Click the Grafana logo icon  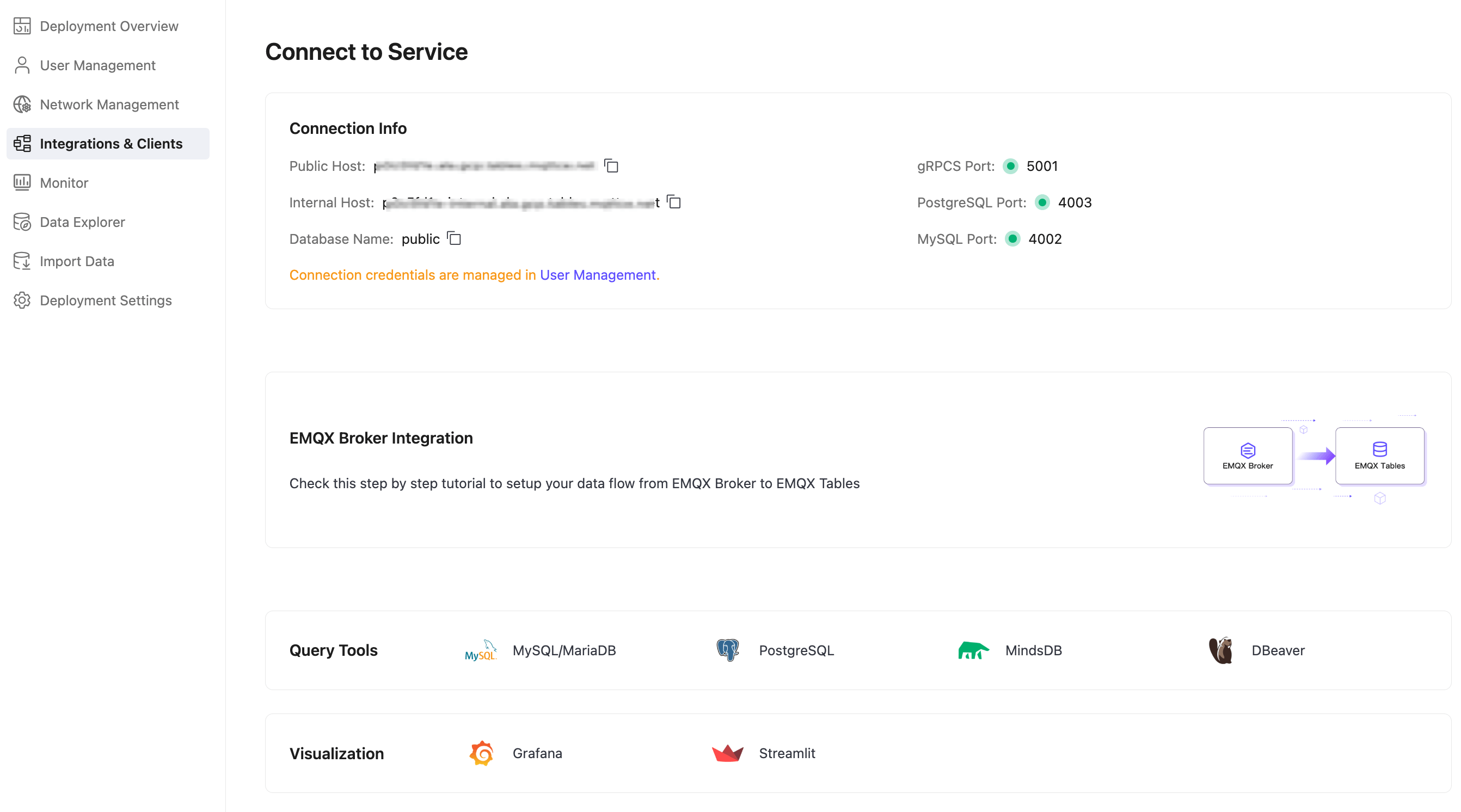pos(482,753)
